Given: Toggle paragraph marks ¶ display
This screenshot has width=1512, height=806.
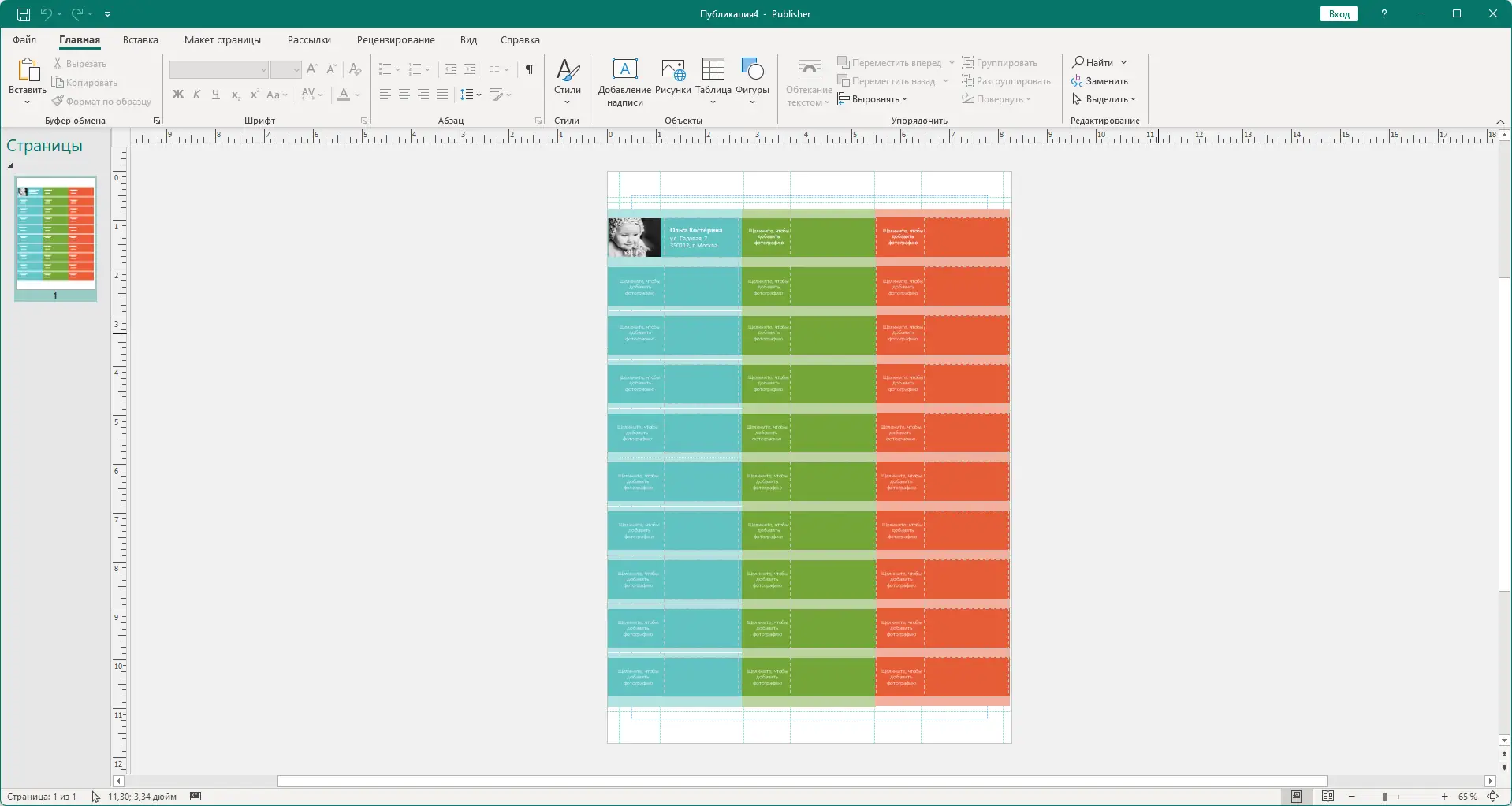Looking at the screenshot, I should tap(530, 69).
